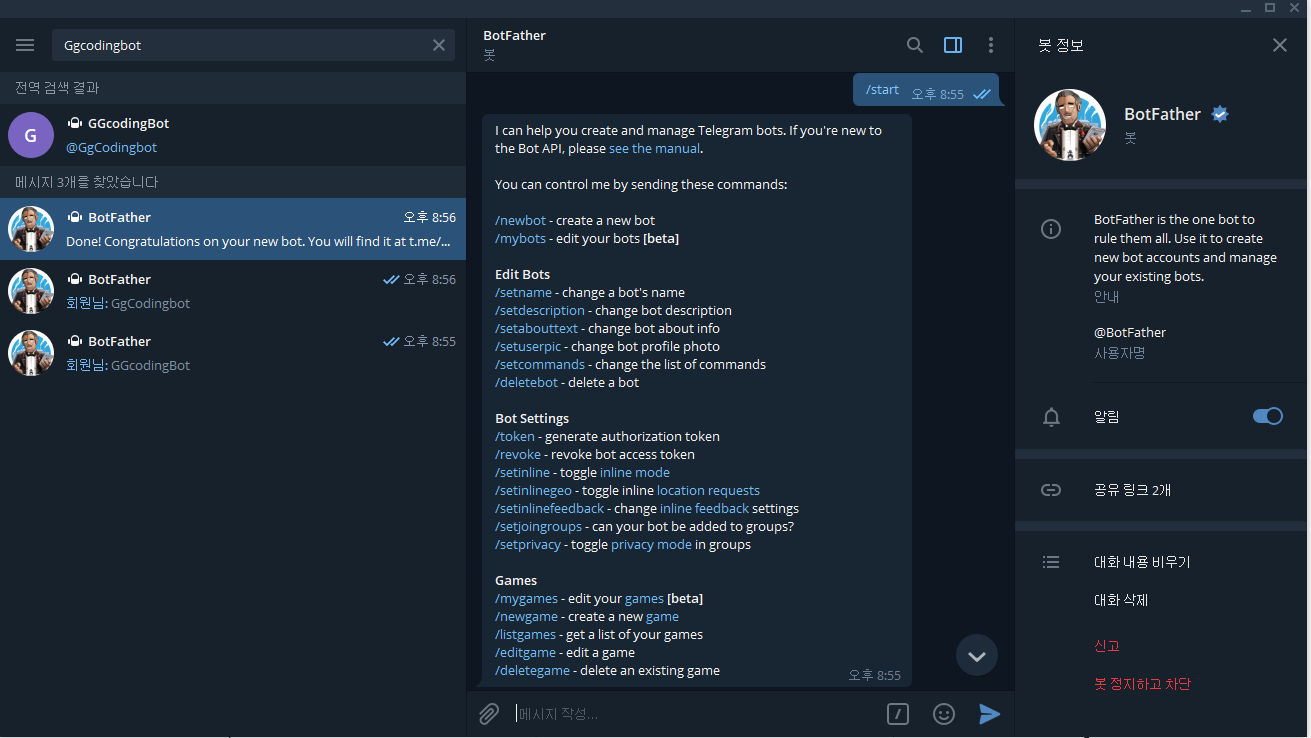Close the bot info panel
The height and width of the screenshot is (738, 1311).
[x=1280, y=45]
